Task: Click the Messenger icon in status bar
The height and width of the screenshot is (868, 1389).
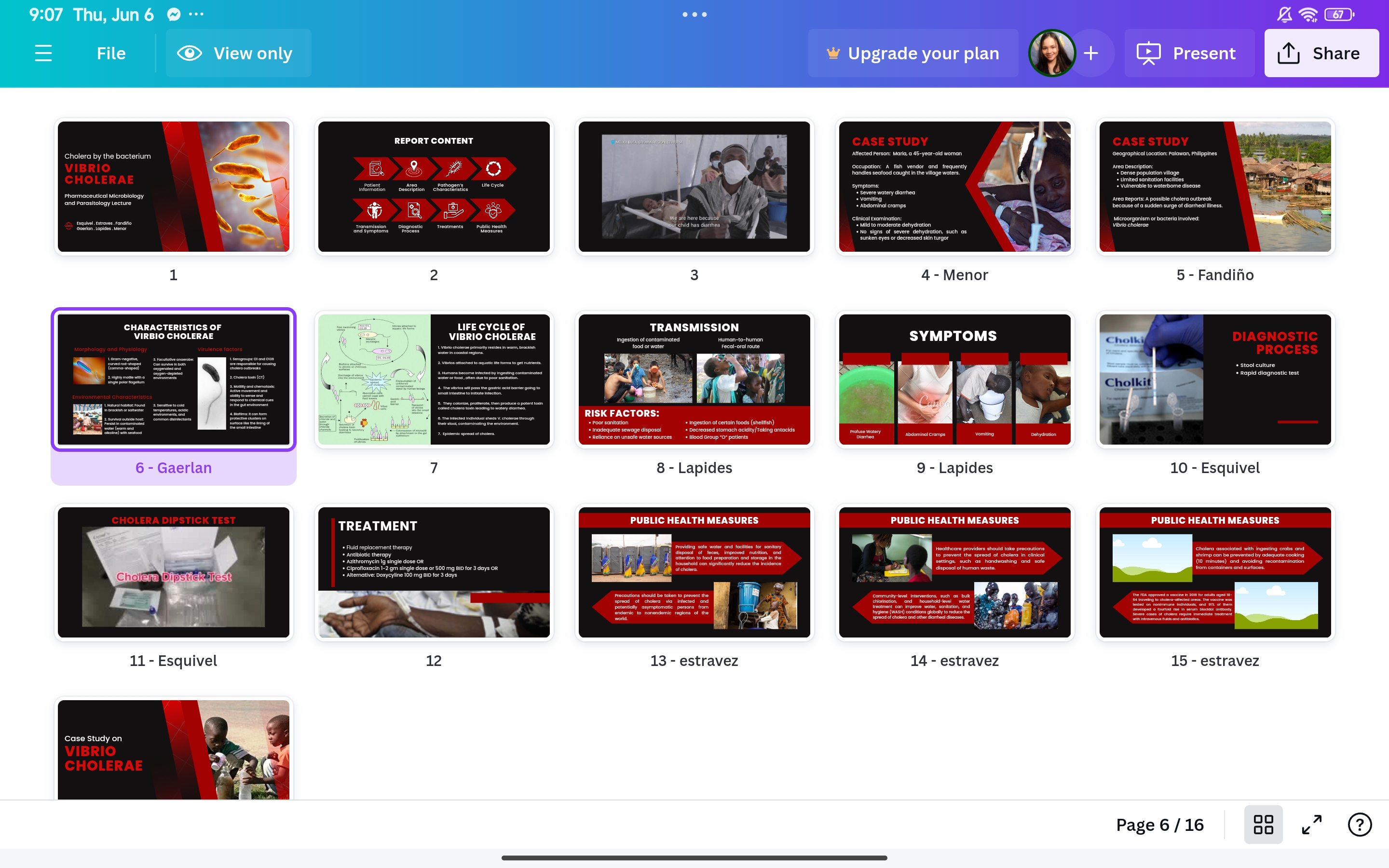Action: coord(173,14)
